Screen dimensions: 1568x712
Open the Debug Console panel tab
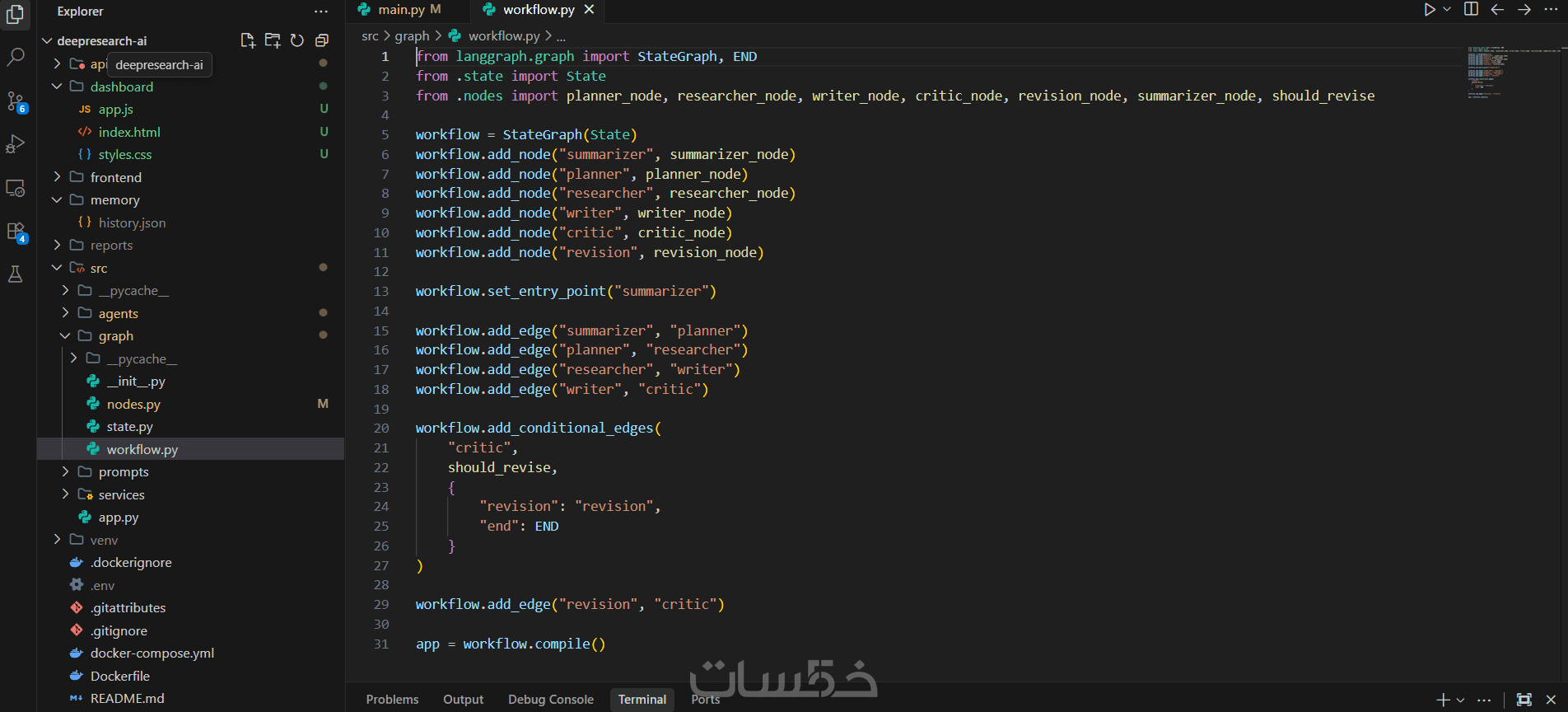(551, 700)
